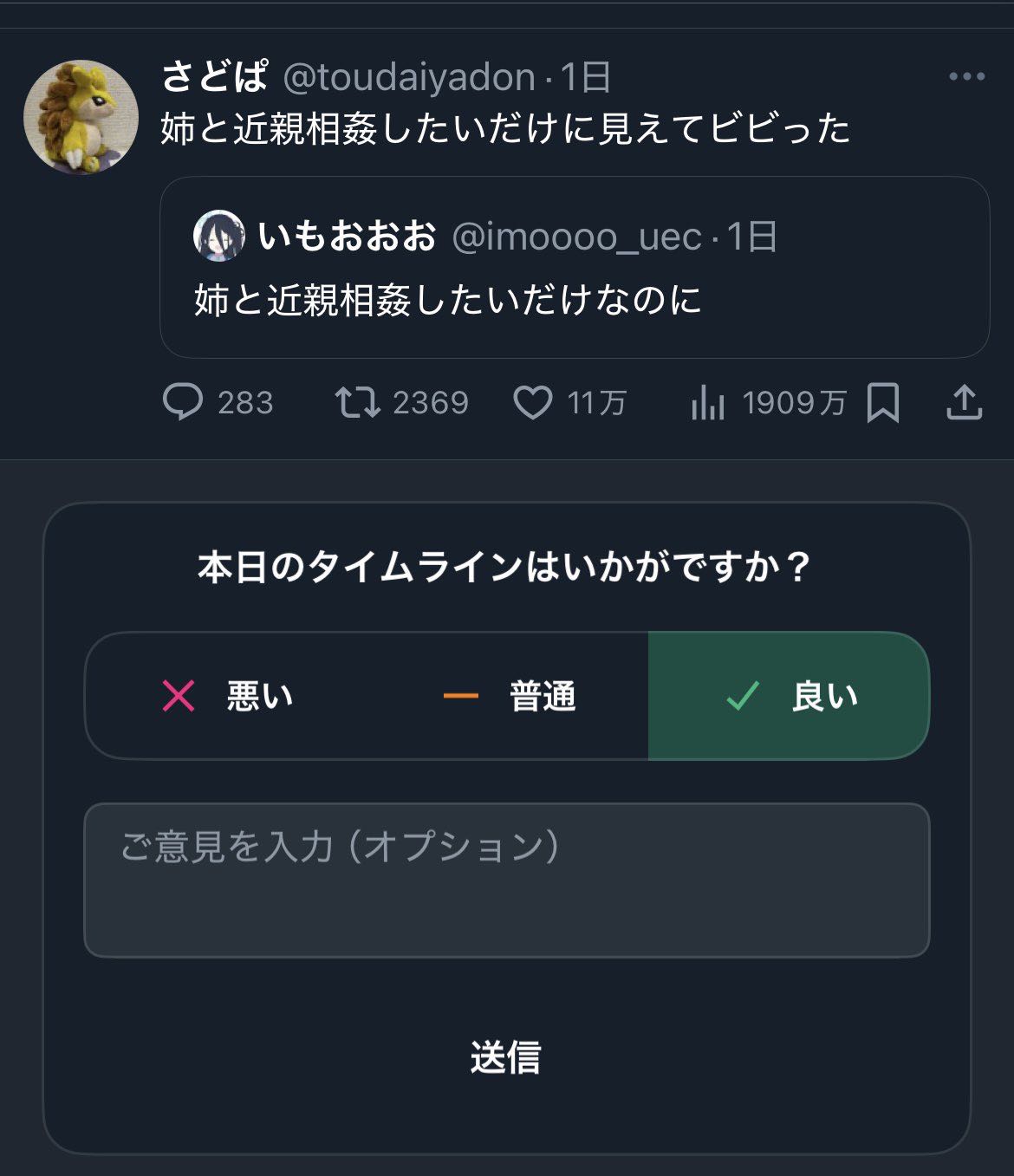Screen dimensions: 1014x1176
Task: Click the @imoooo_uec handle in quote
Action: pyautogui.click(x=576, y=237)
